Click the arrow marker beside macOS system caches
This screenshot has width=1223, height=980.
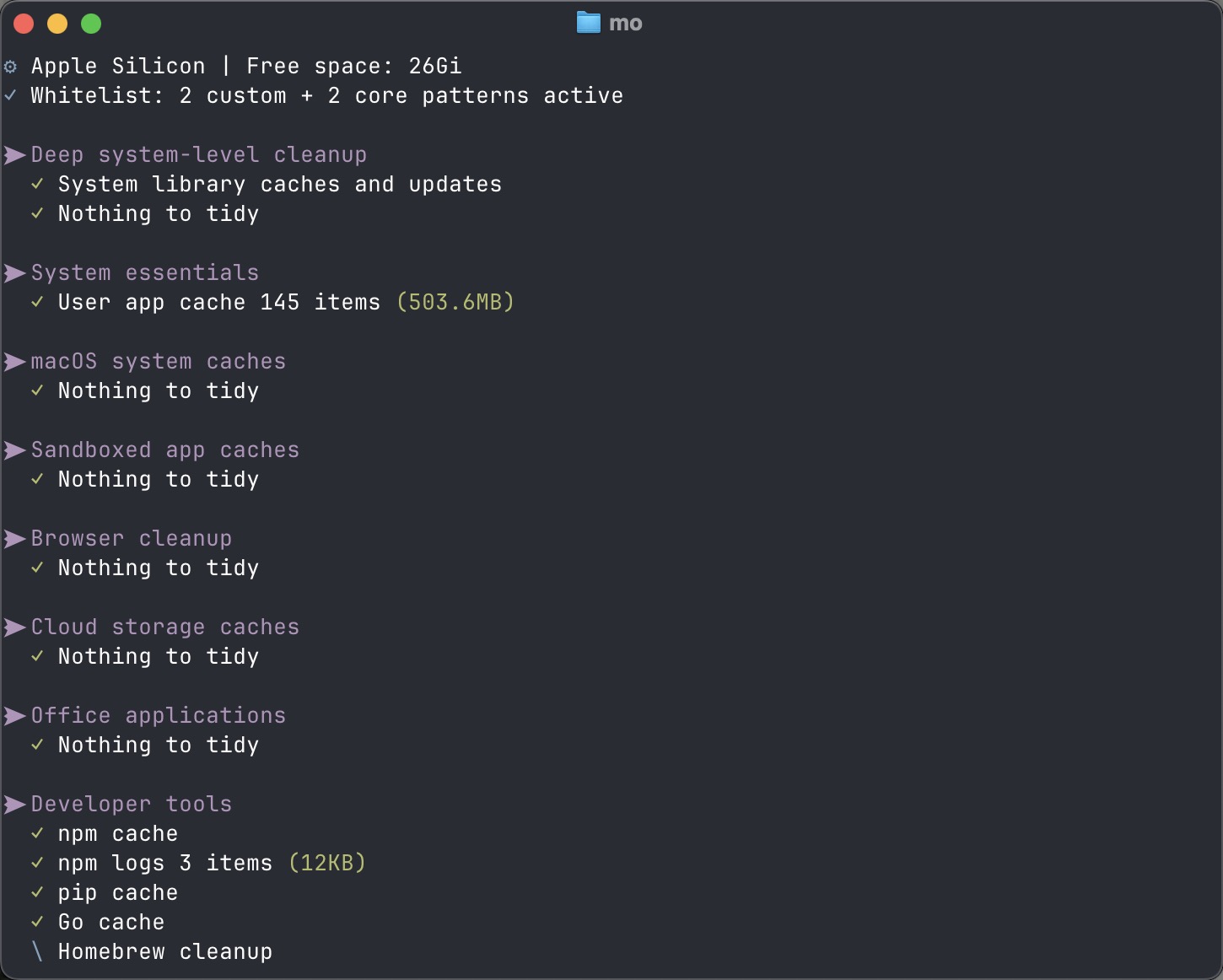click(14, 362)
